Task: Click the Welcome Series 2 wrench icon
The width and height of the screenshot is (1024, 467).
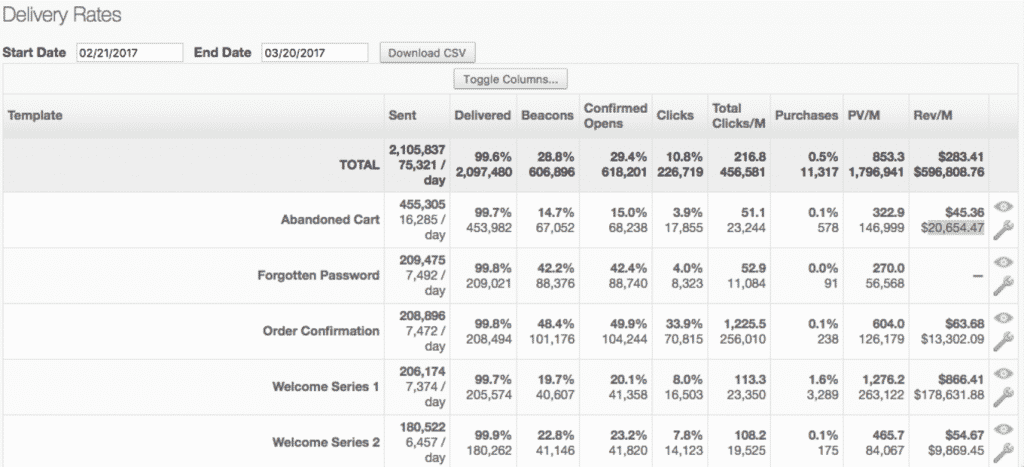Action: [1003, 452]
